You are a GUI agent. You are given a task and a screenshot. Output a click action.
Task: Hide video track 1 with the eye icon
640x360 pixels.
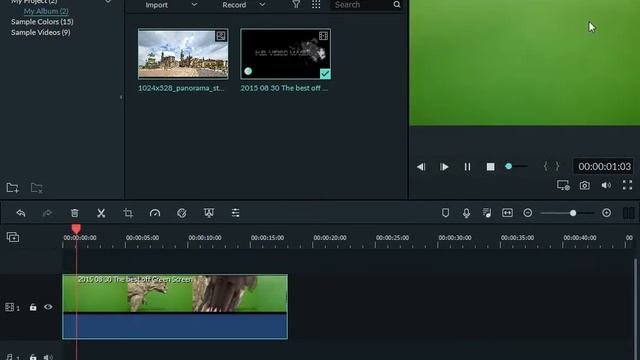48,307
